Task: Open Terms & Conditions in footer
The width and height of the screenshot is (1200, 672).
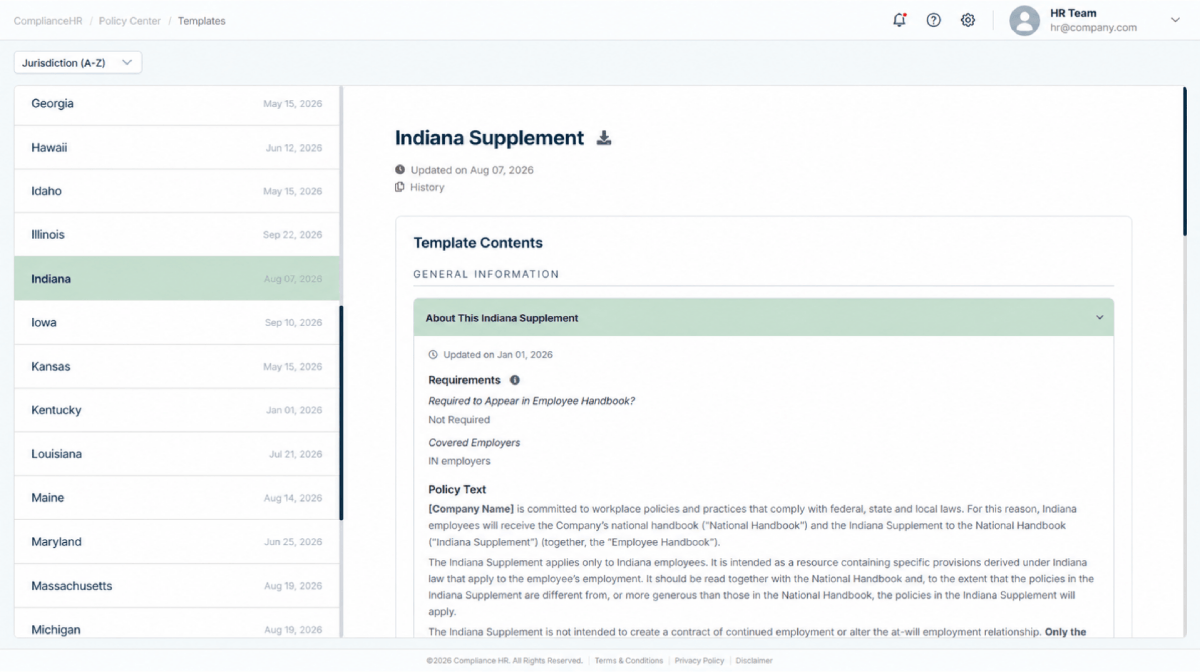Action: [629, 661]
